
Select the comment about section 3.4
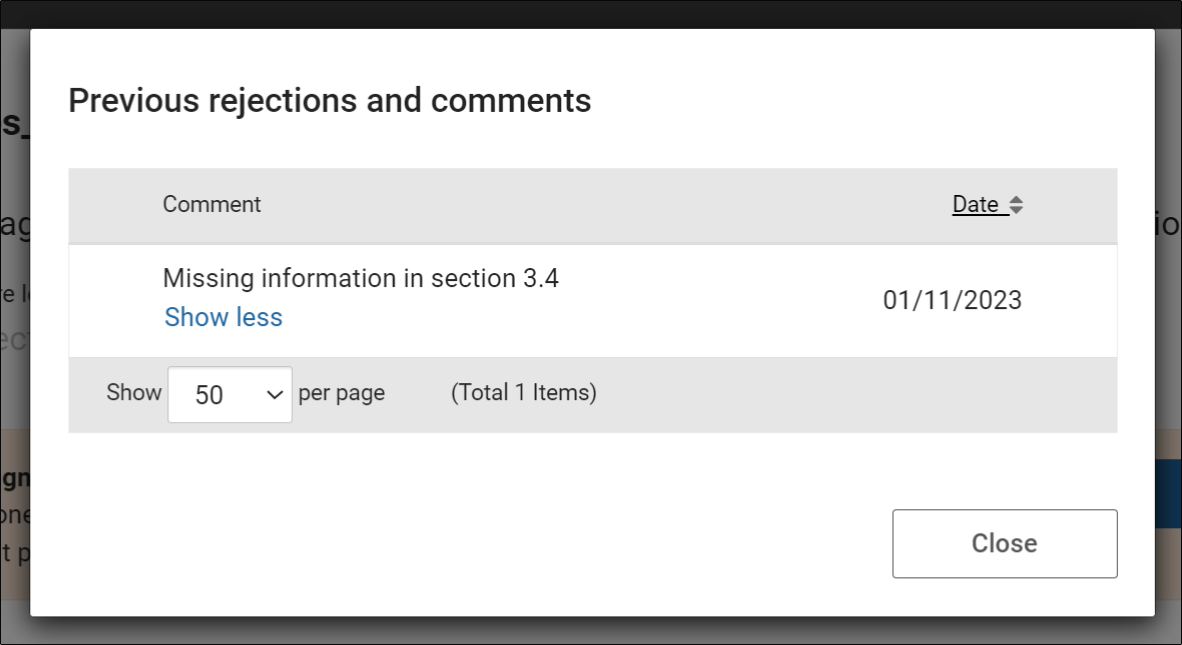tap(361, 278)
